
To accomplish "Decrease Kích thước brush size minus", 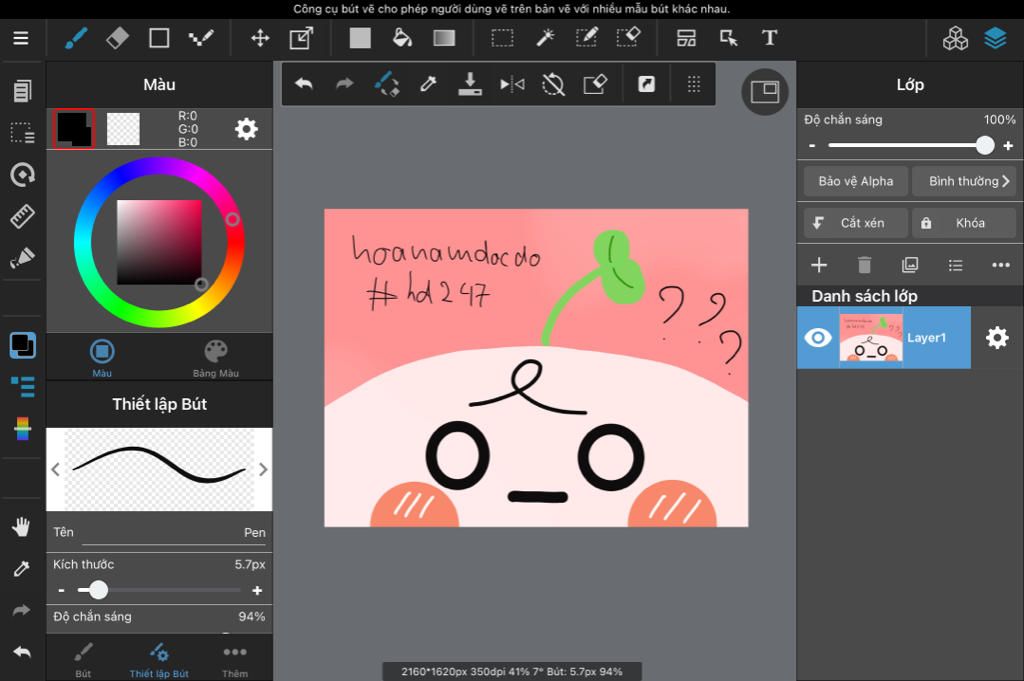I will point(61,590).
